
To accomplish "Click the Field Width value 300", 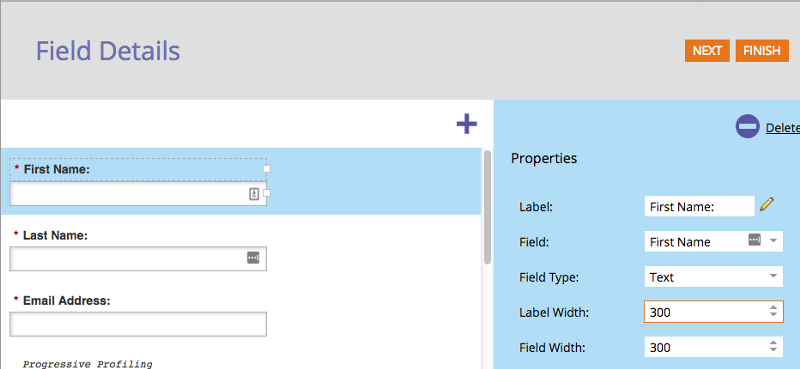I will pos(660,348).
